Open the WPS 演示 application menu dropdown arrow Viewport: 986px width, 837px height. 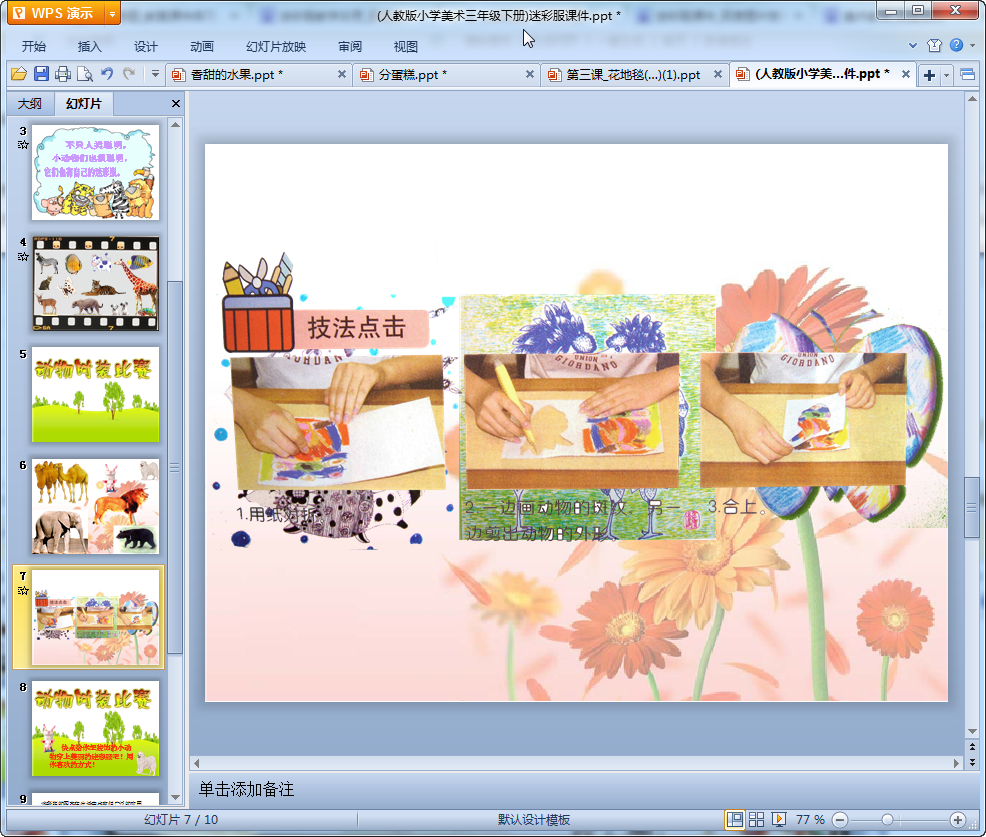coord(113,14)
